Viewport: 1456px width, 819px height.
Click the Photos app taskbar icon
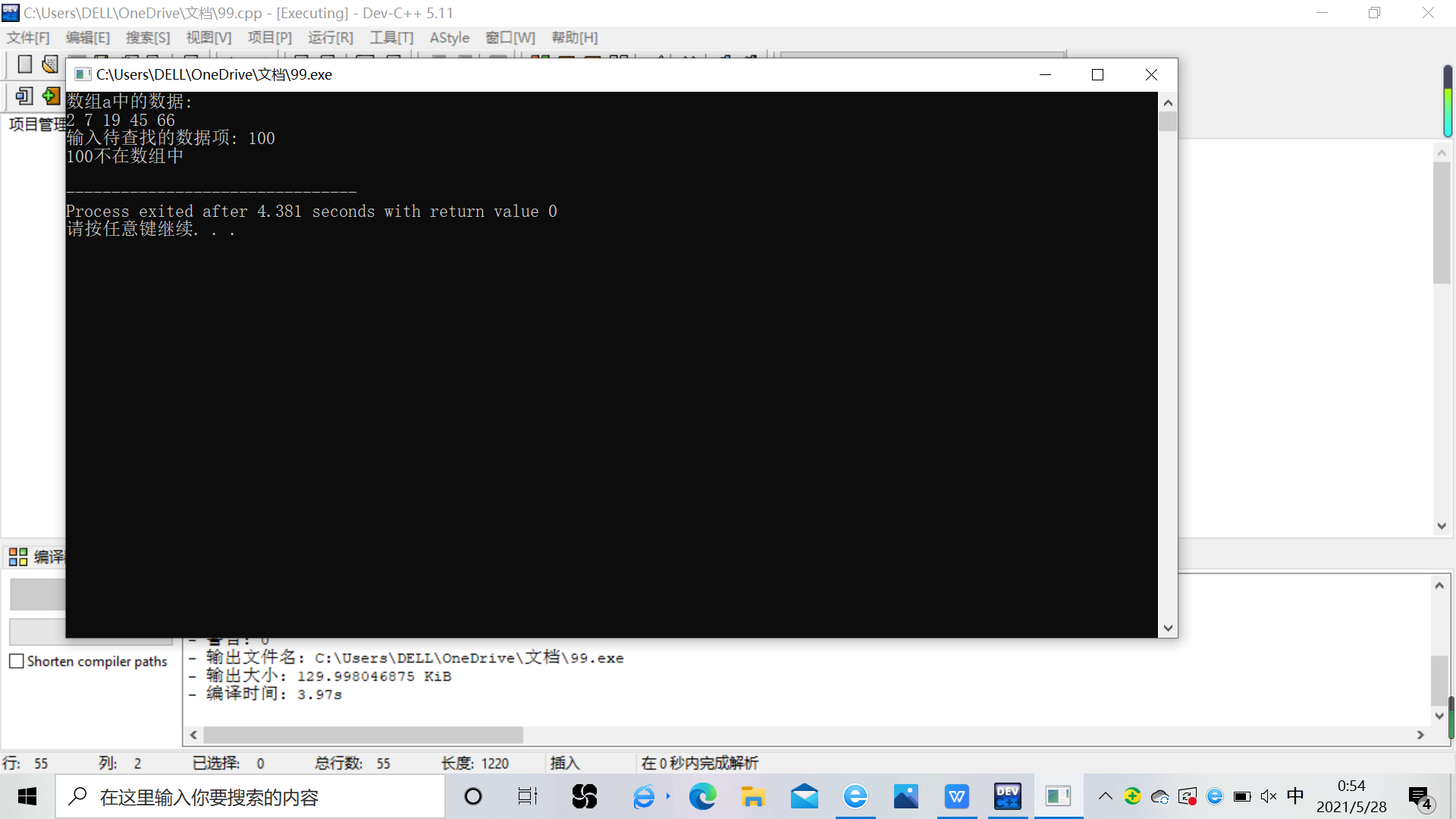(x=905, y=796)
